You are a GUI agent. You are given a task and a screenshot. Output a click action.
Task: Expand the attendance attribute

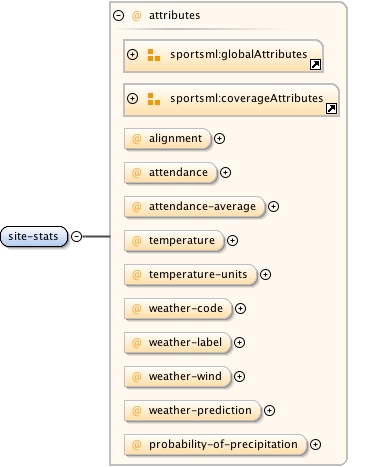point(226,172)
